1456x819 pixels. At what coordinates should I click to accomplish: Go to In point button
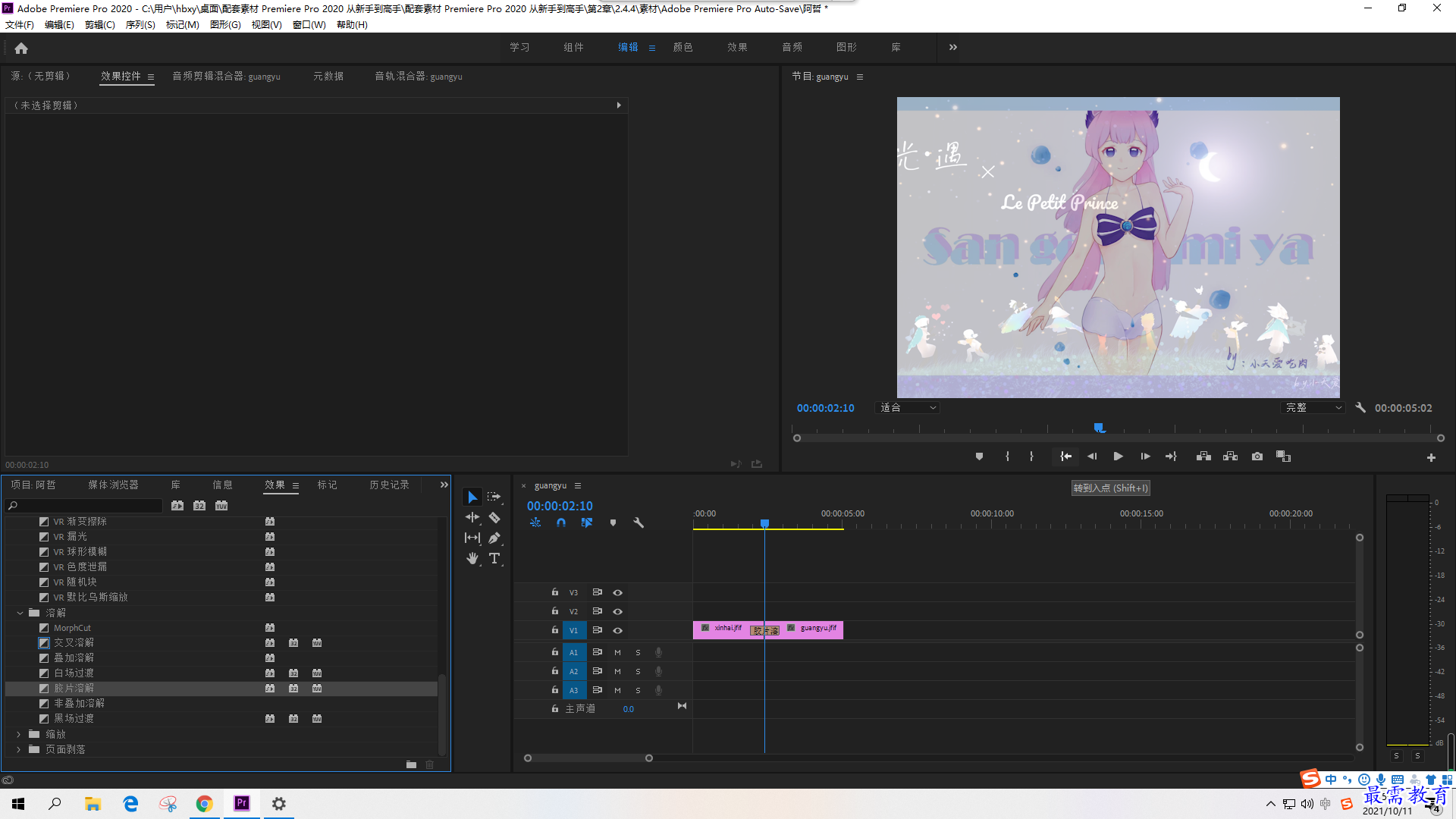[x=1065, y=457]
